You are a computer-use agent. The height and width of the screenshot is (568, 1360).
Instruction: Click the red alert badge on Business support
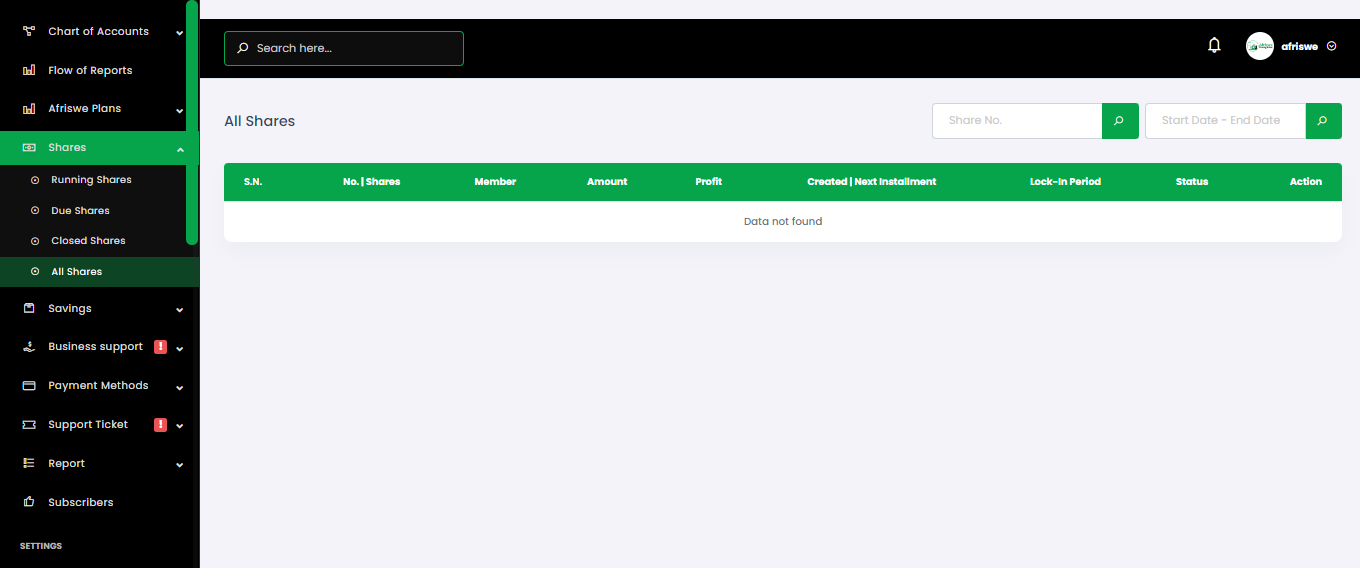160,347
